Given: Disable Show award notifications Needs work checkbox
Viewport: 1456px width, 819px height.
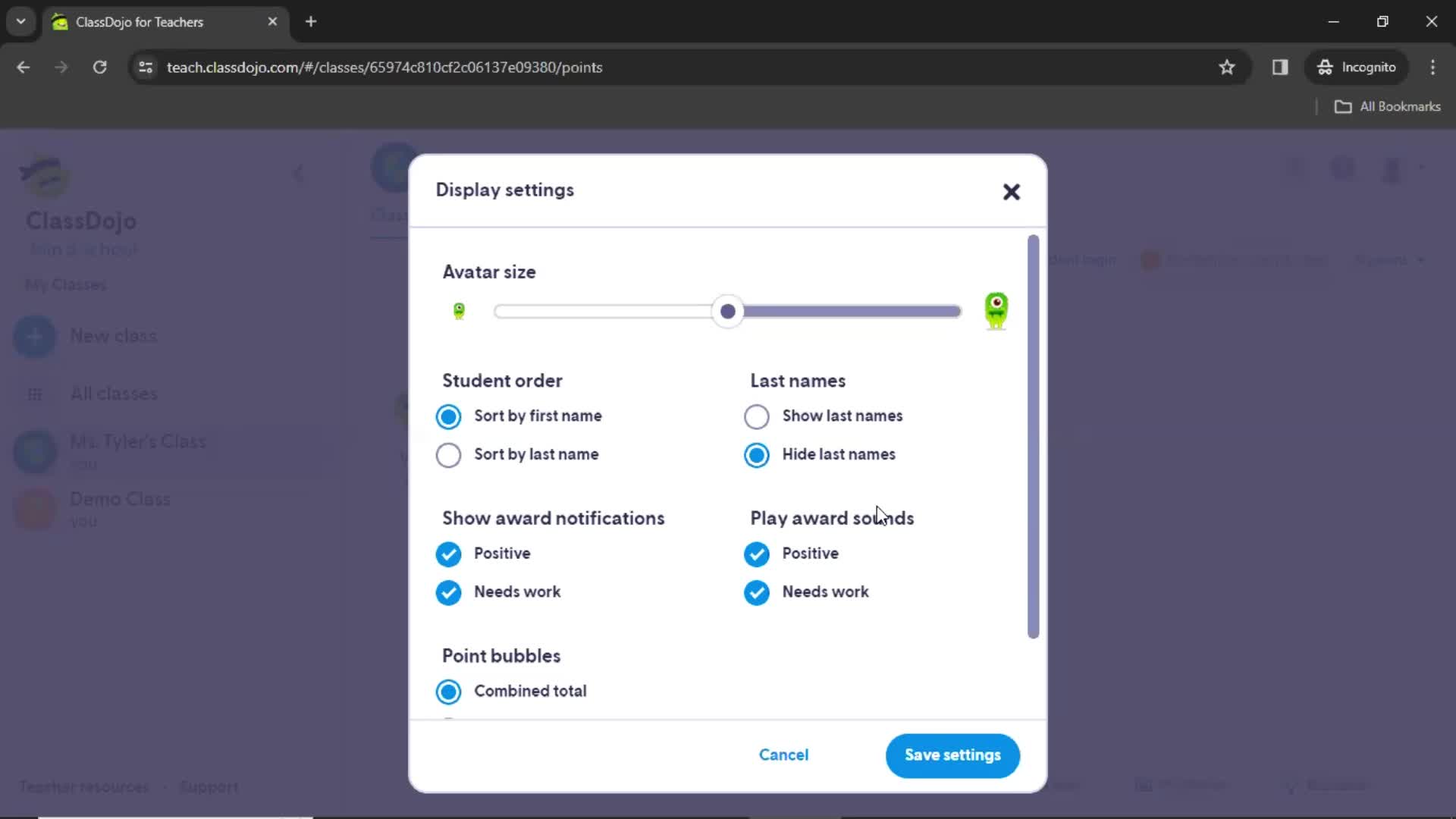Looking at the screenshot, I should click(448, 592).
